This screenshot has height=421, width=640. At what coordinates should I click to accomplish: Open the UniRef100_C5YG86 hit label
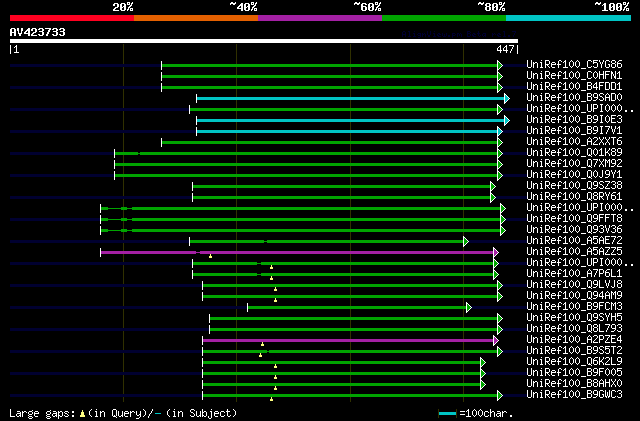point(574,64)
